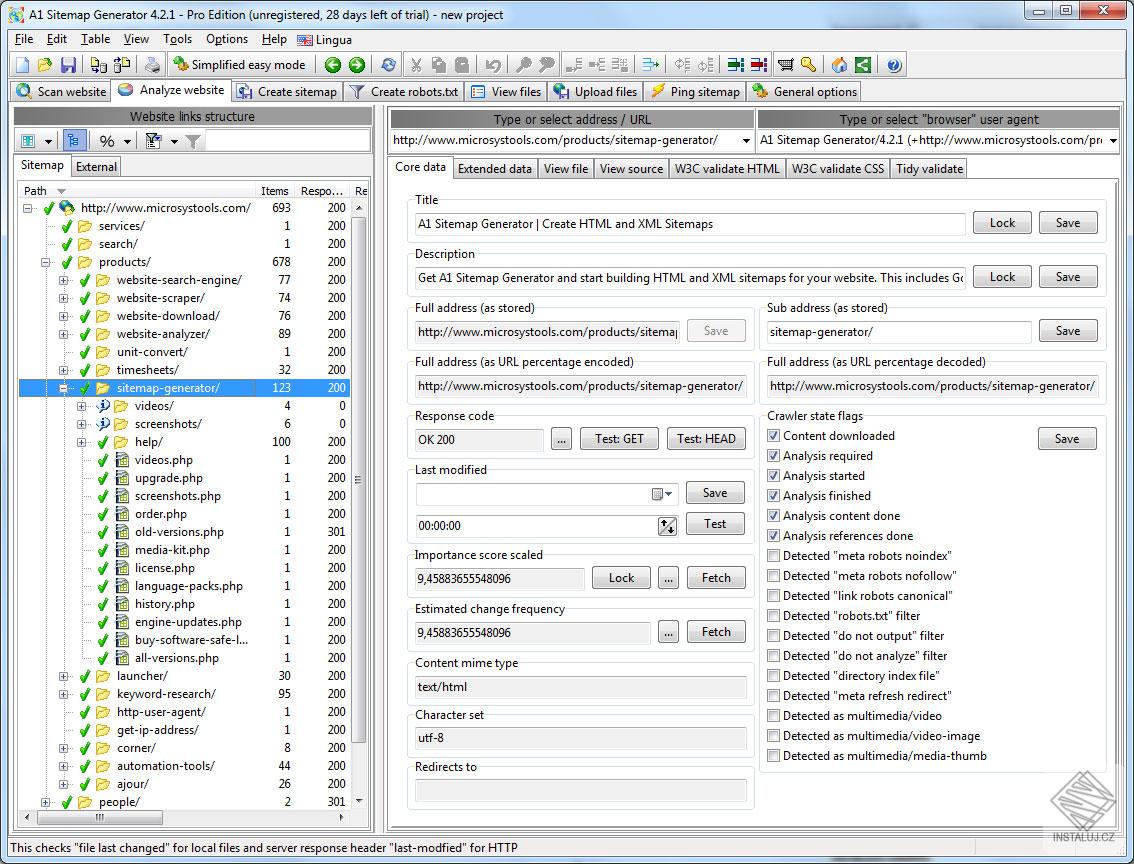Click the Test: HEAD button
This screenshot has height=864, width=1134.
click(x=706, y=438)
